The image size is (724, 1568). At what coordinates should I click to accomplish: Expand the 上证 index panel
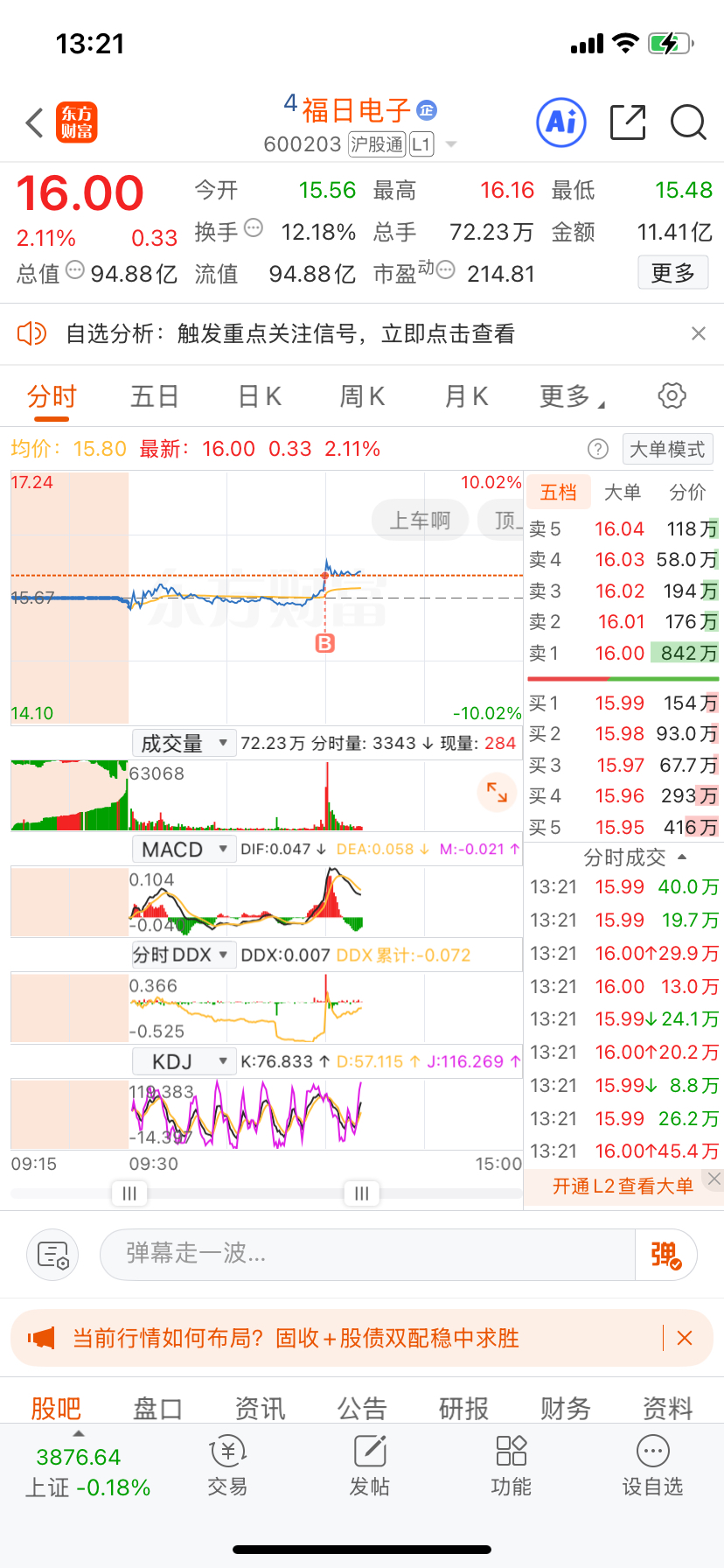click(x=79, y=1434)
